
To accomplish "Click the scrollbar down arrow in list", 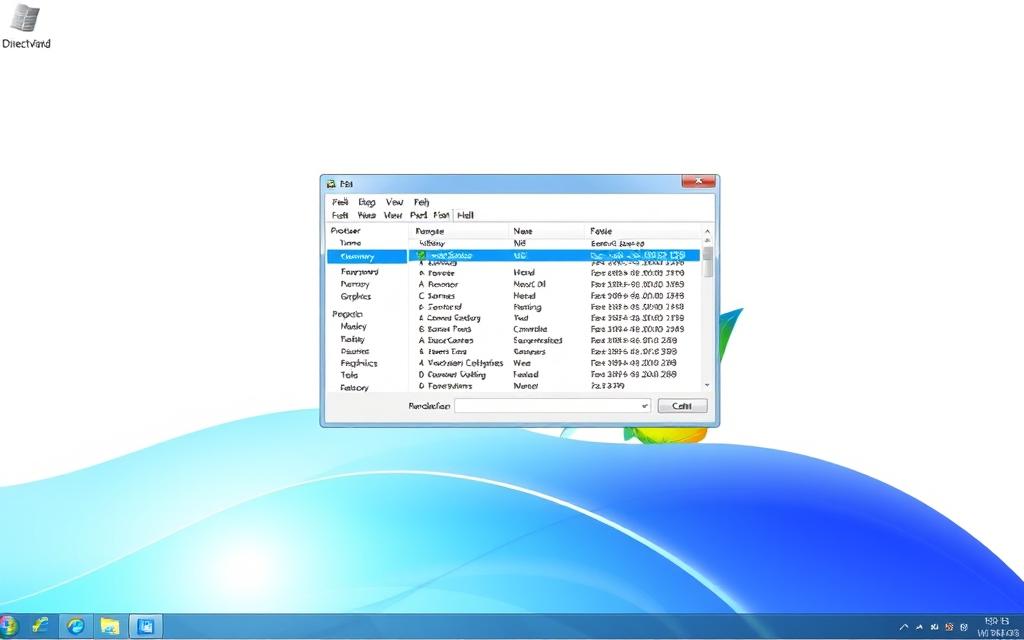I will pyautogui.click(x=708, y=384).
